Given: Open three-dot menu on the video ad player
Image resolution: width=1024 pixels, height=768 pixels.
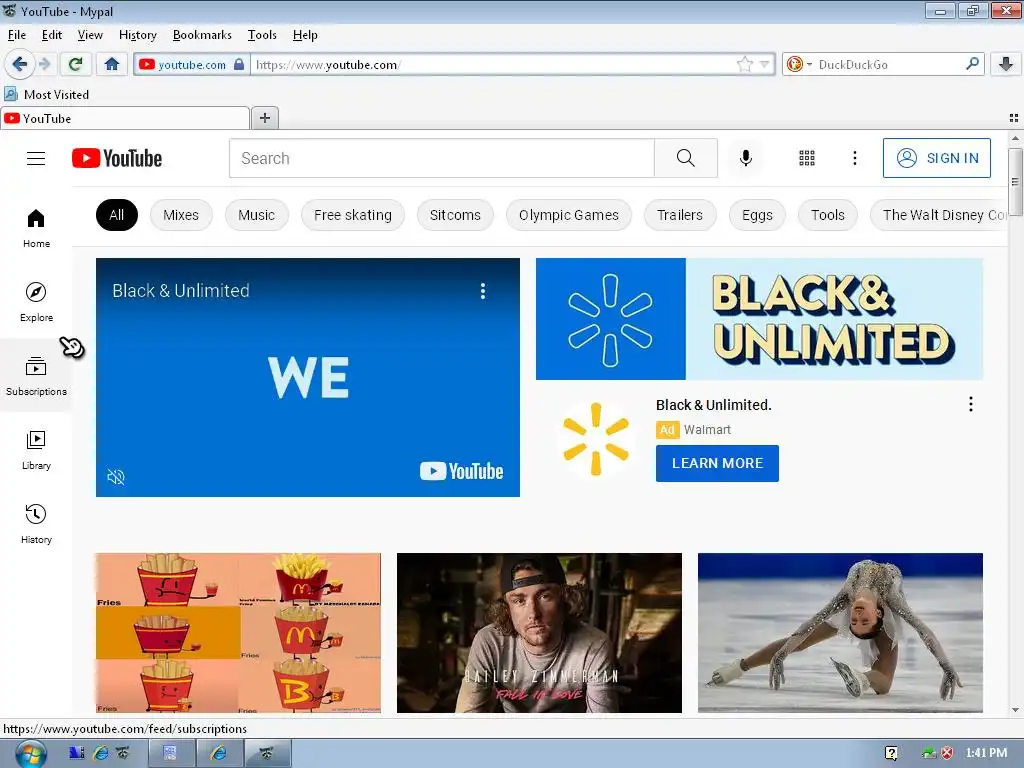Looking at the screenshot, I should click(x=483, y=291).
